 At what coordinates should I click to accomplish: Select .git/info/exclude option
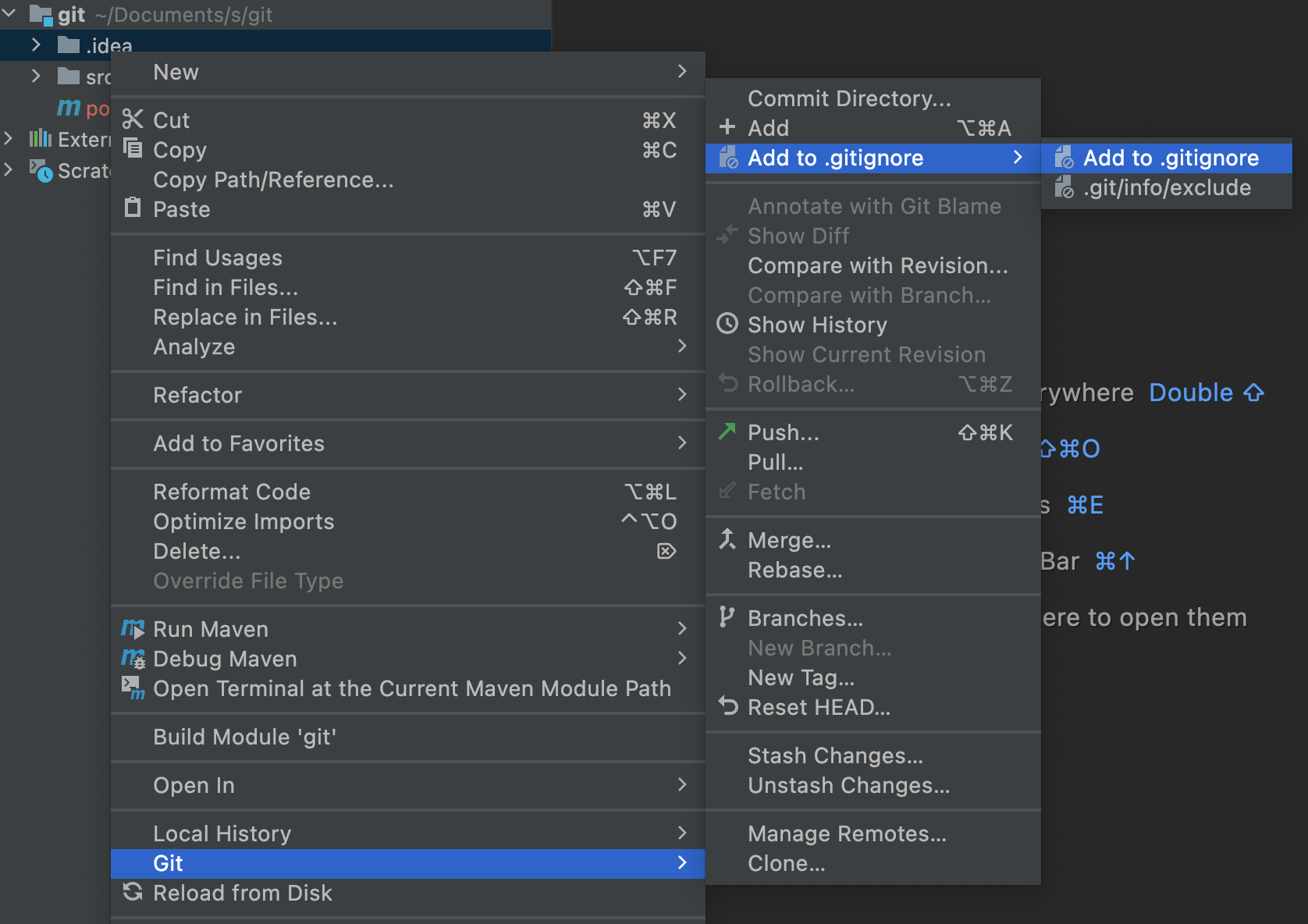pyautogui.click(x=1166, y=188)
